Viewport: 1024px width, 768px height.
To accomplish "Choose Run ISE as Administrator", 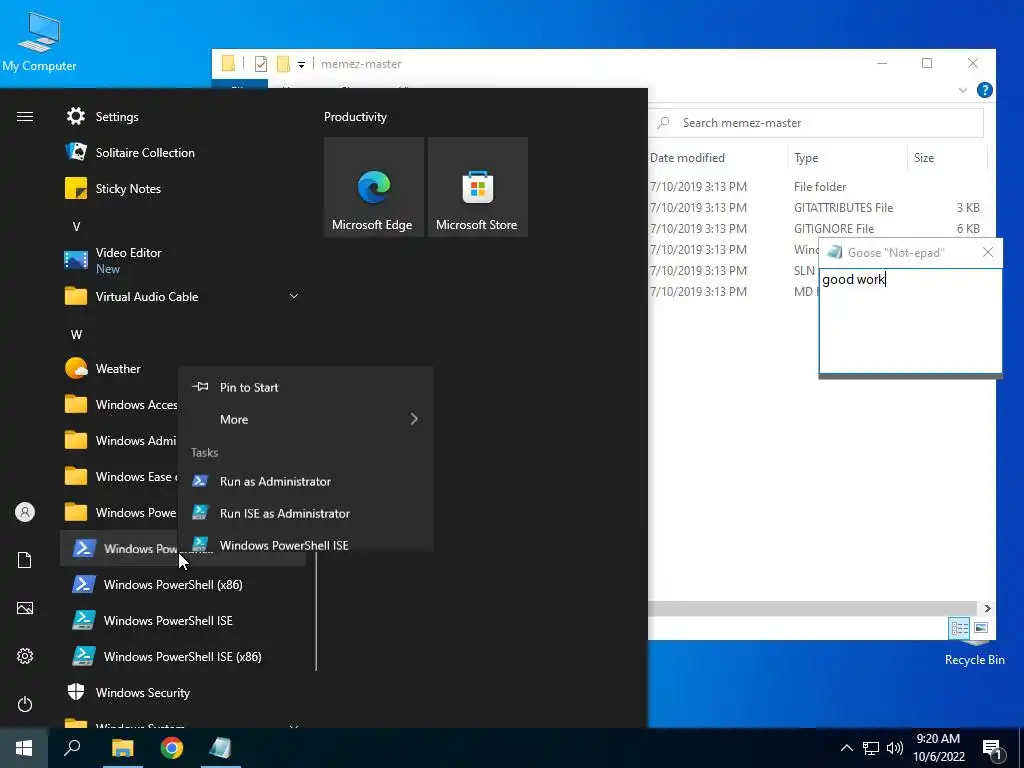I will [306, 513].
